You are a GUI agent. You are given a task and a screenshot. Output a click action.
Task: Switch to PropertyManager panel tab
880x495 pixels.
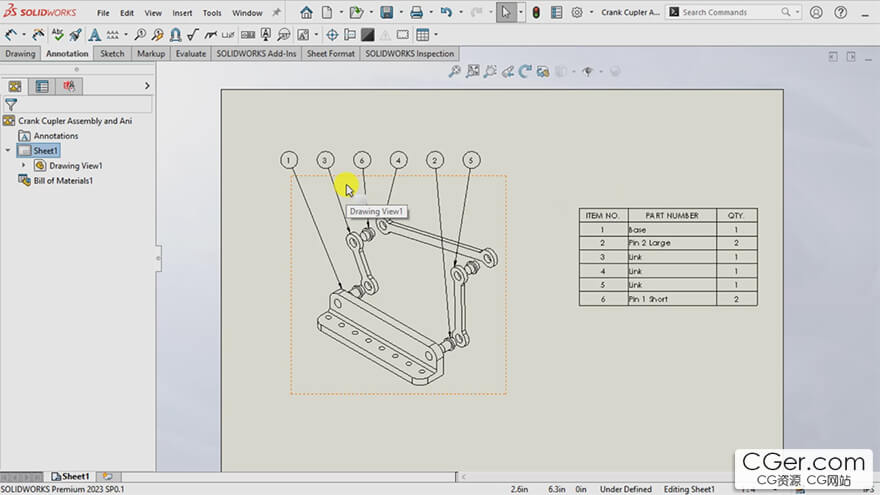pyautogui.click(x=42, y=86)
